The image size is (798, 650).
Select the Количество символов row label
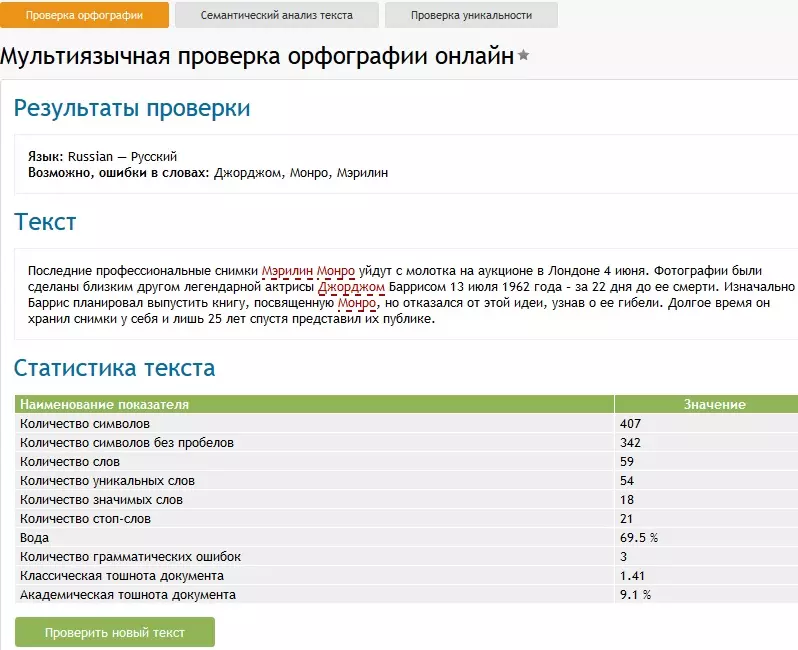coord(84,423)
